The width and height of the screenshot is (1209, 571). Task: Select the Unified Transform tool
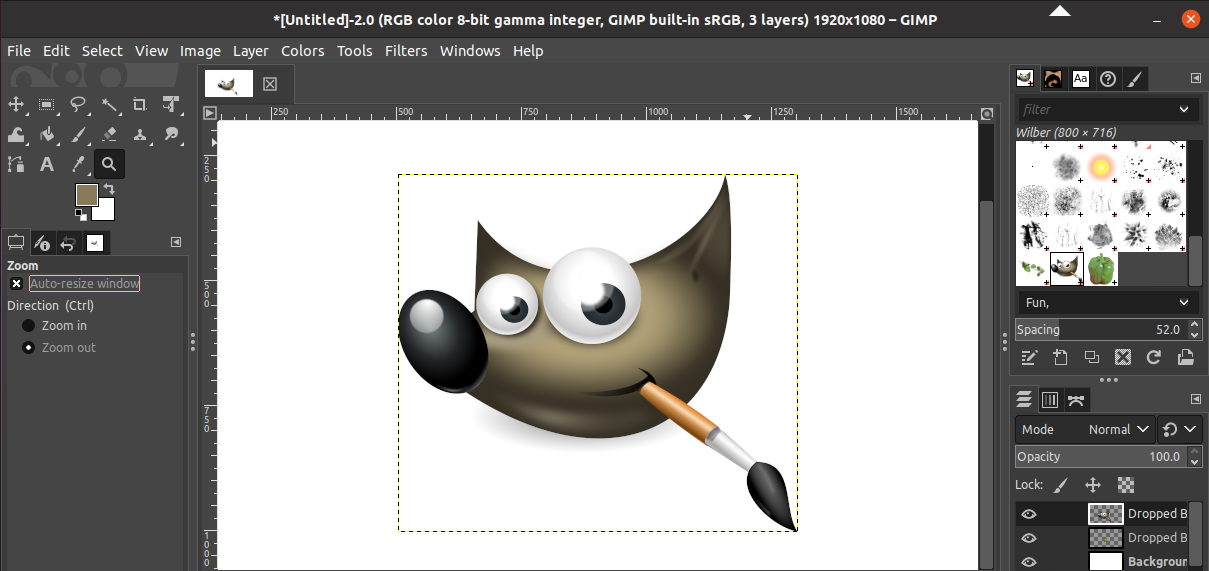click(171, 104)
